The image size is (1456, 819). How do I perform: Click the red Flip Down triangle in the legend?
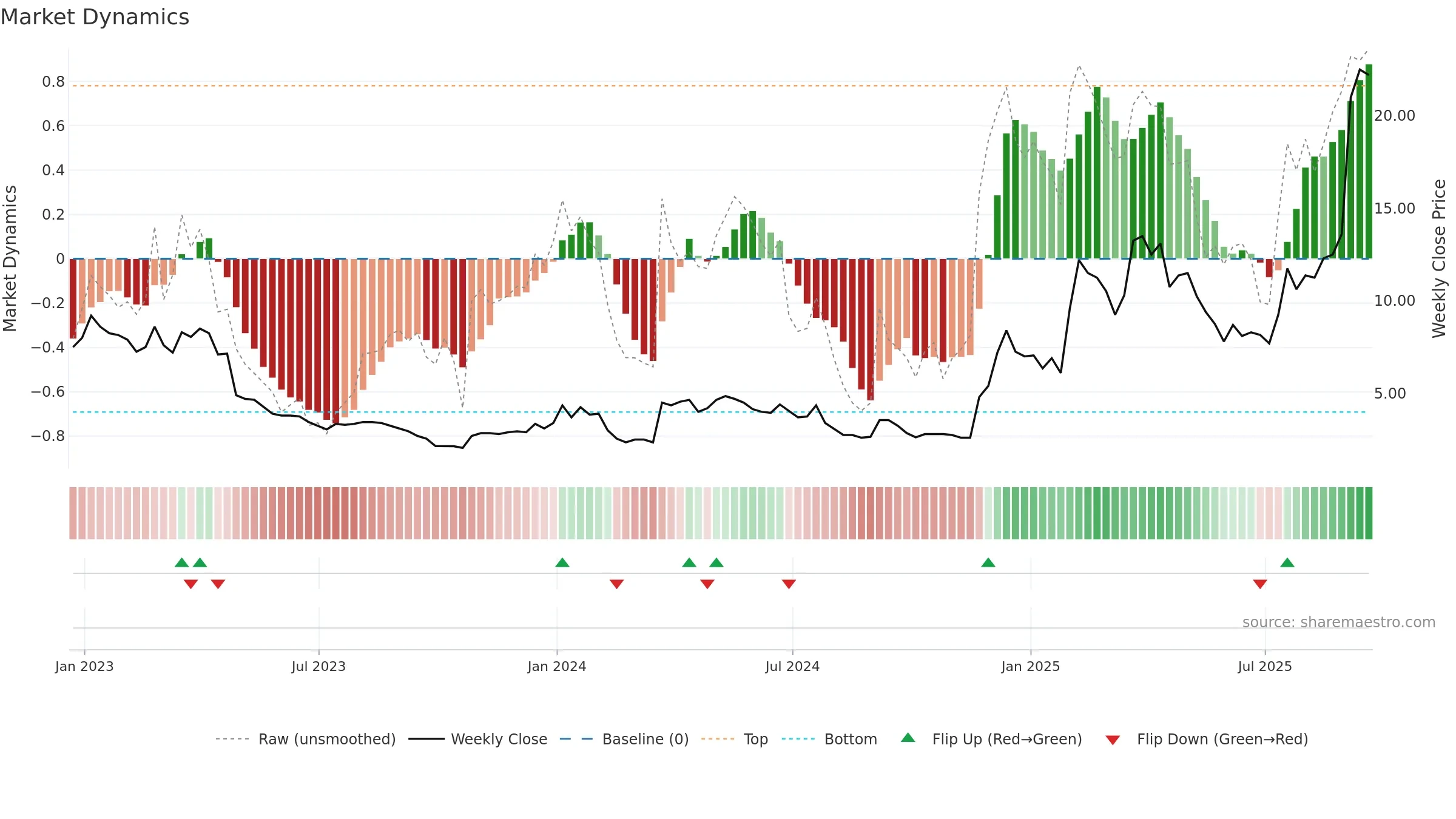(x=1113, y=740)
